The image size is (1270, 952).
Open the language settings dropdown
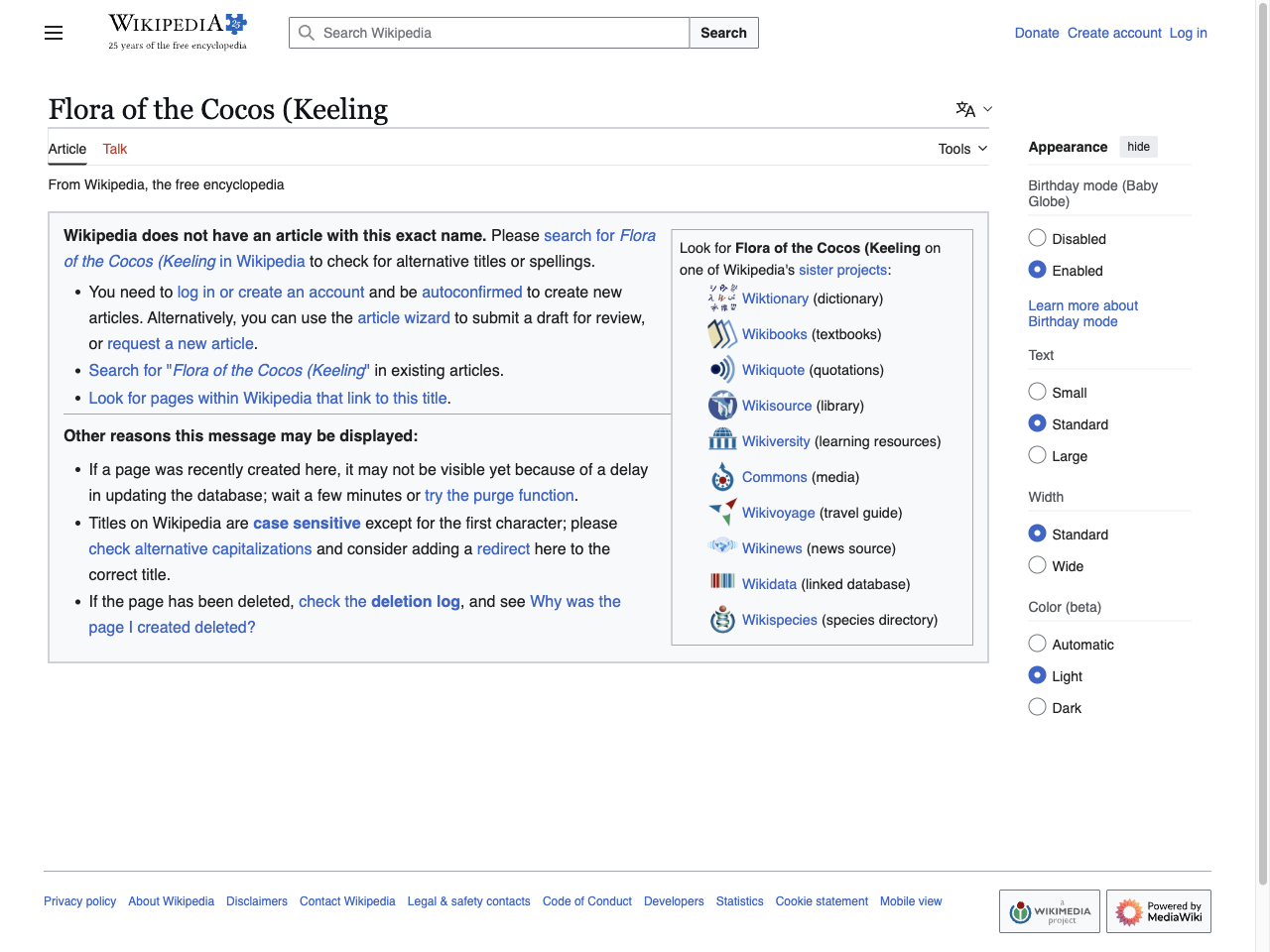[x=971, y=109]
